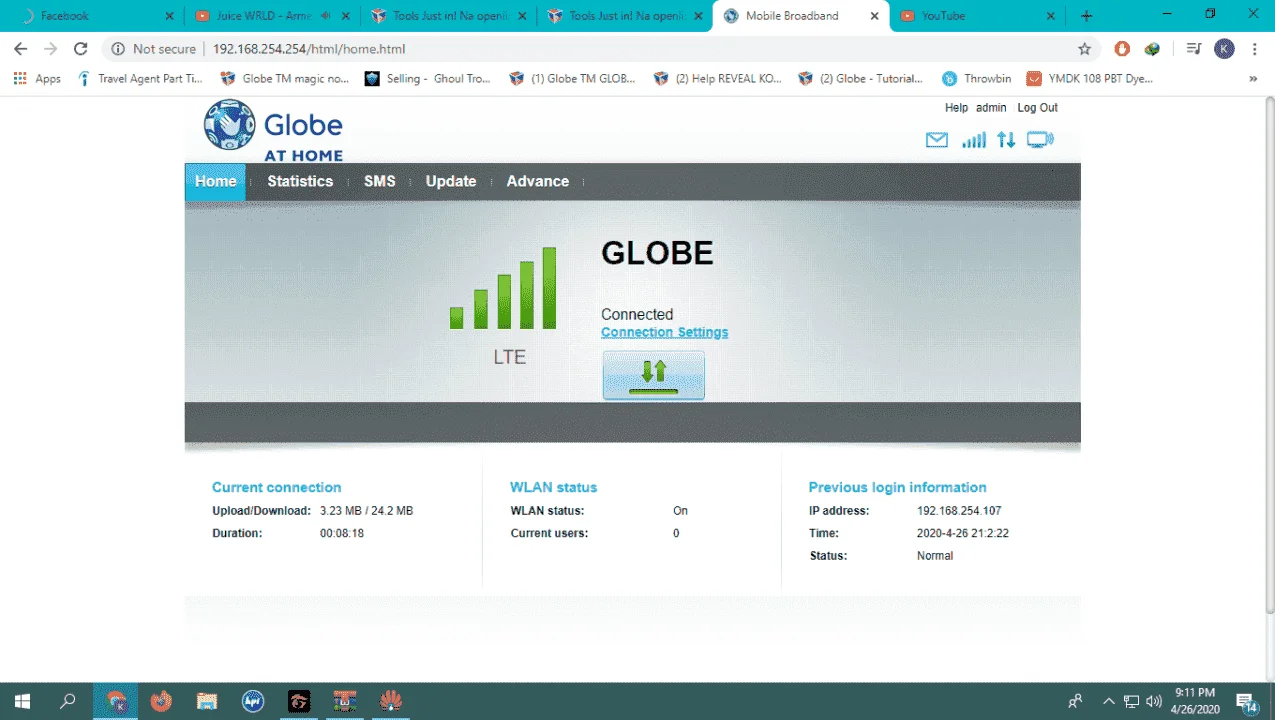Open the Chrome profile avatar K
Viewport: 1275px width, 720px height.
click(x=1224, y=49)
